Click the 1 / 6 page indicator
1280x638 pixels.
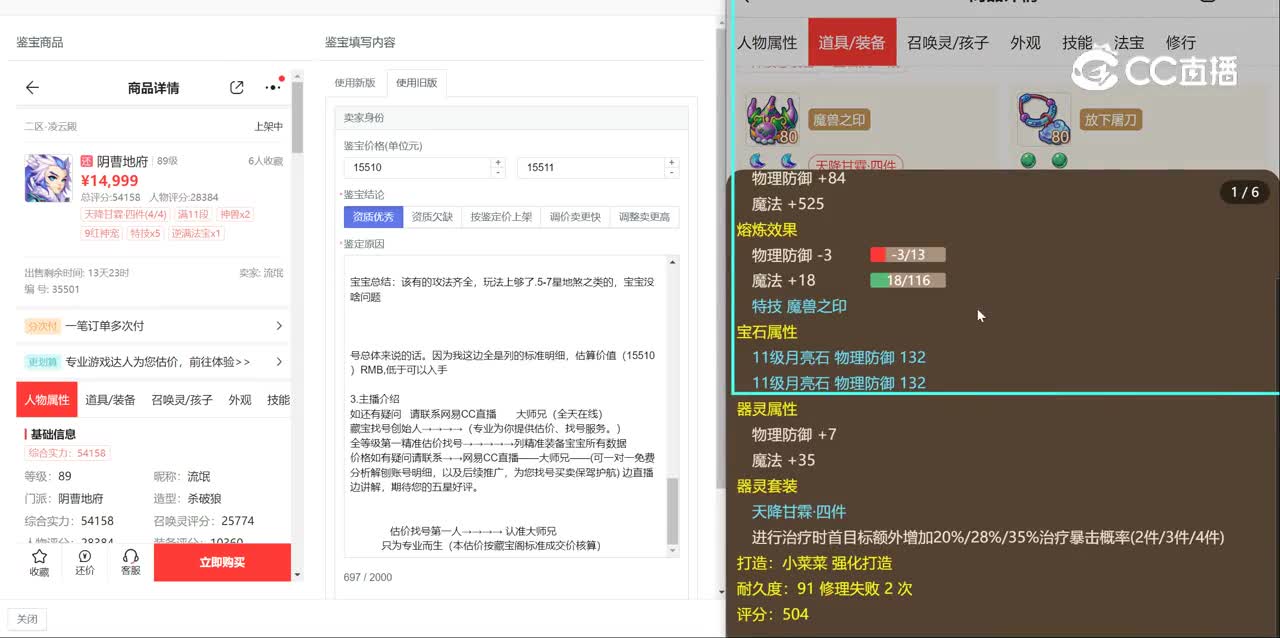(1245, 192)
